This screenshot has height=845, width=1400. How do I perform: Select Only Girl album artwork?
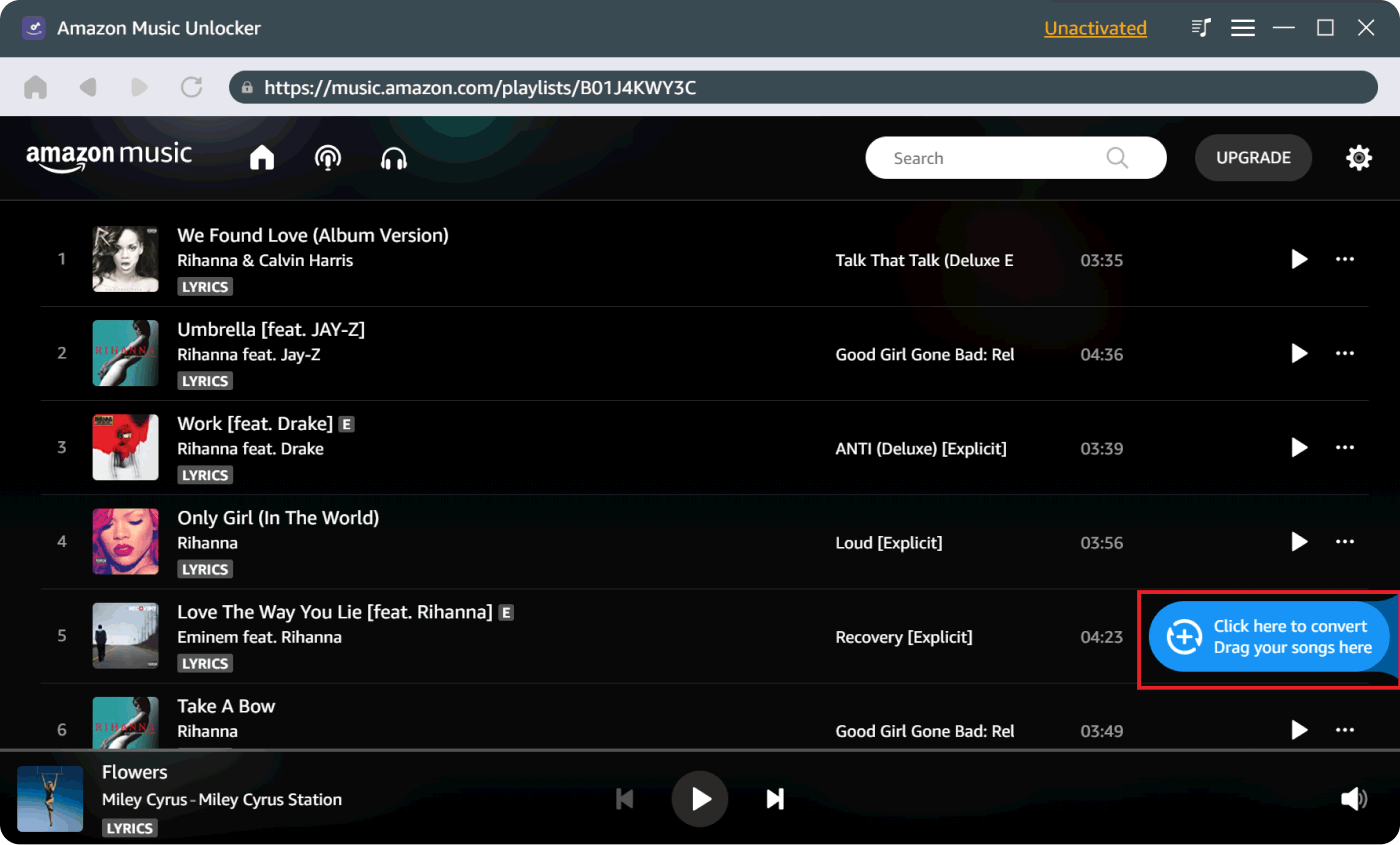125,541
